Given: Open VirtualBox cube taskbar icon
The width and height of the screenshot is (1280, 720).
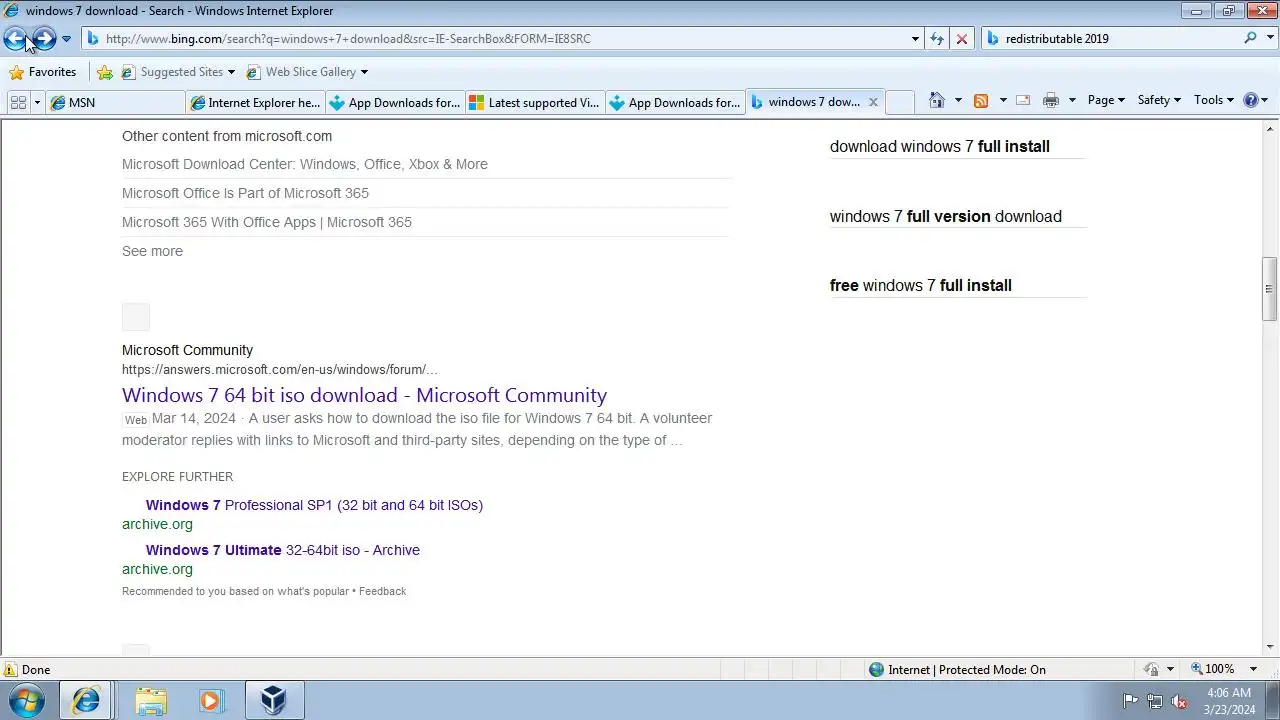Looking at the screenshot, I should point(273,700).
